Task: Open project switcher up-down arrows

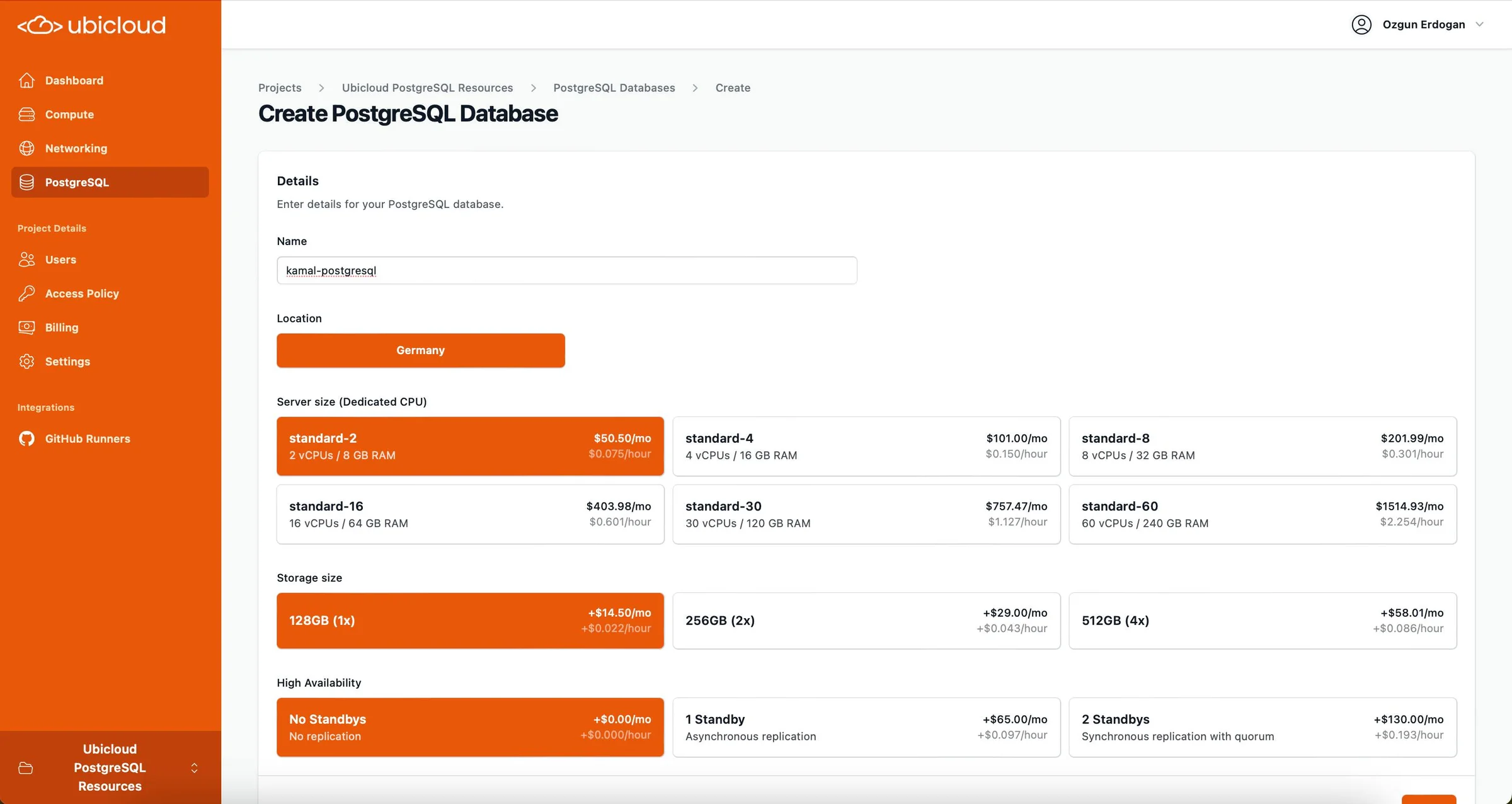Action: tap(194, 768)
